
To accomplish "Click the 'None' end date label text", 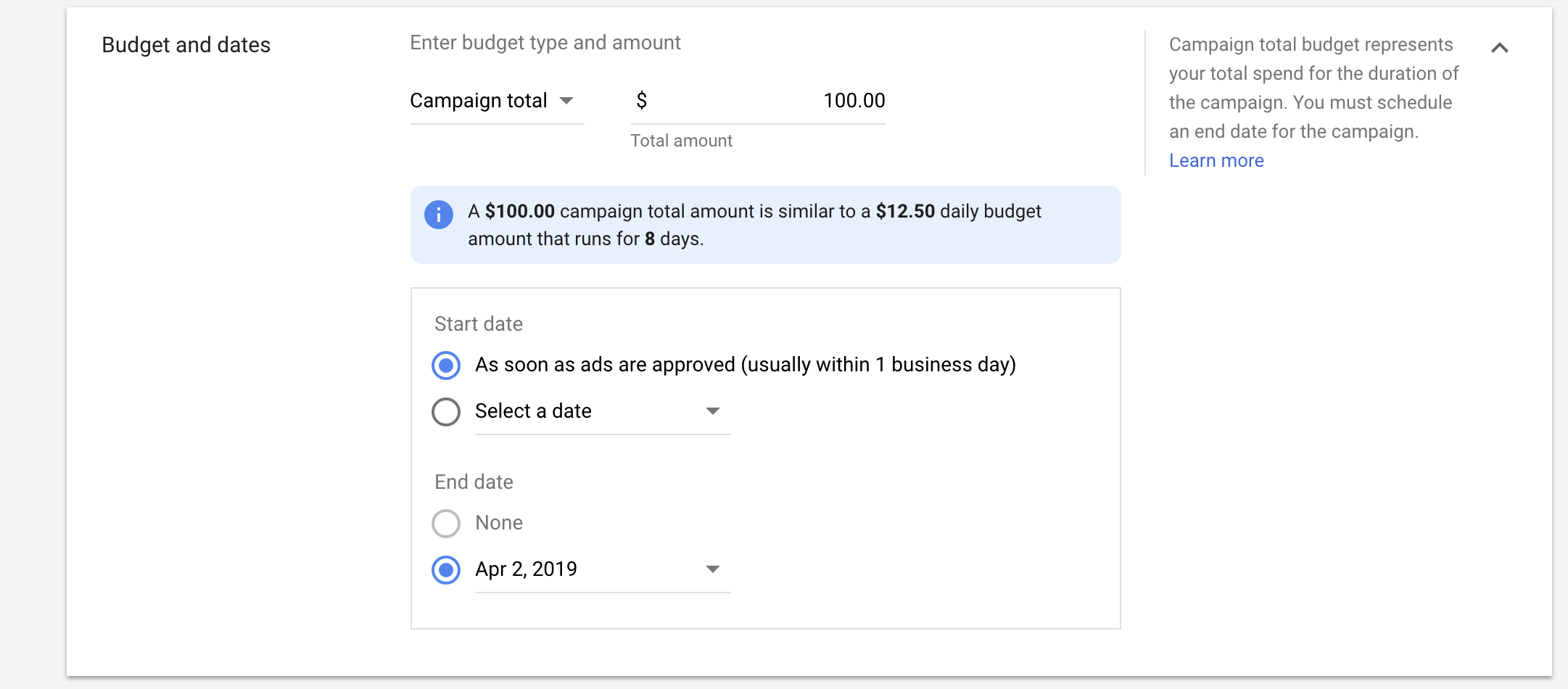I will [x=499, y=523].
